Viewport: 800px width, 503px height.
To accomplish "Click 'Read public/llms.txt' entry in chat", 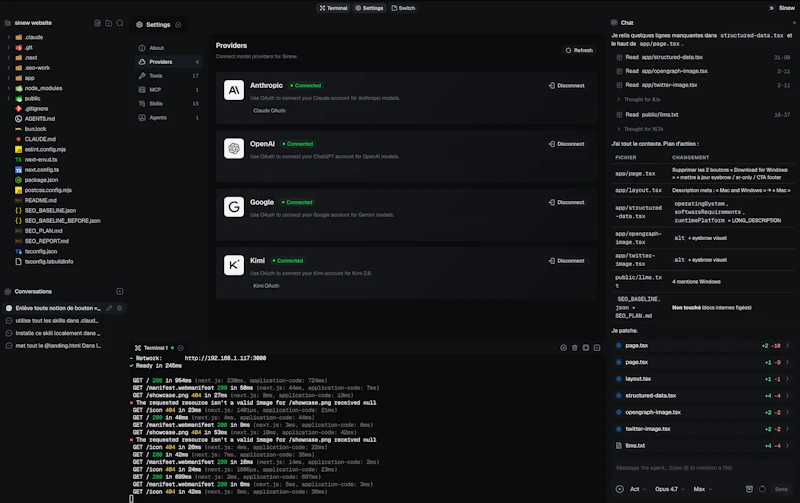I will pyautogui.click(x=703, y=115).
